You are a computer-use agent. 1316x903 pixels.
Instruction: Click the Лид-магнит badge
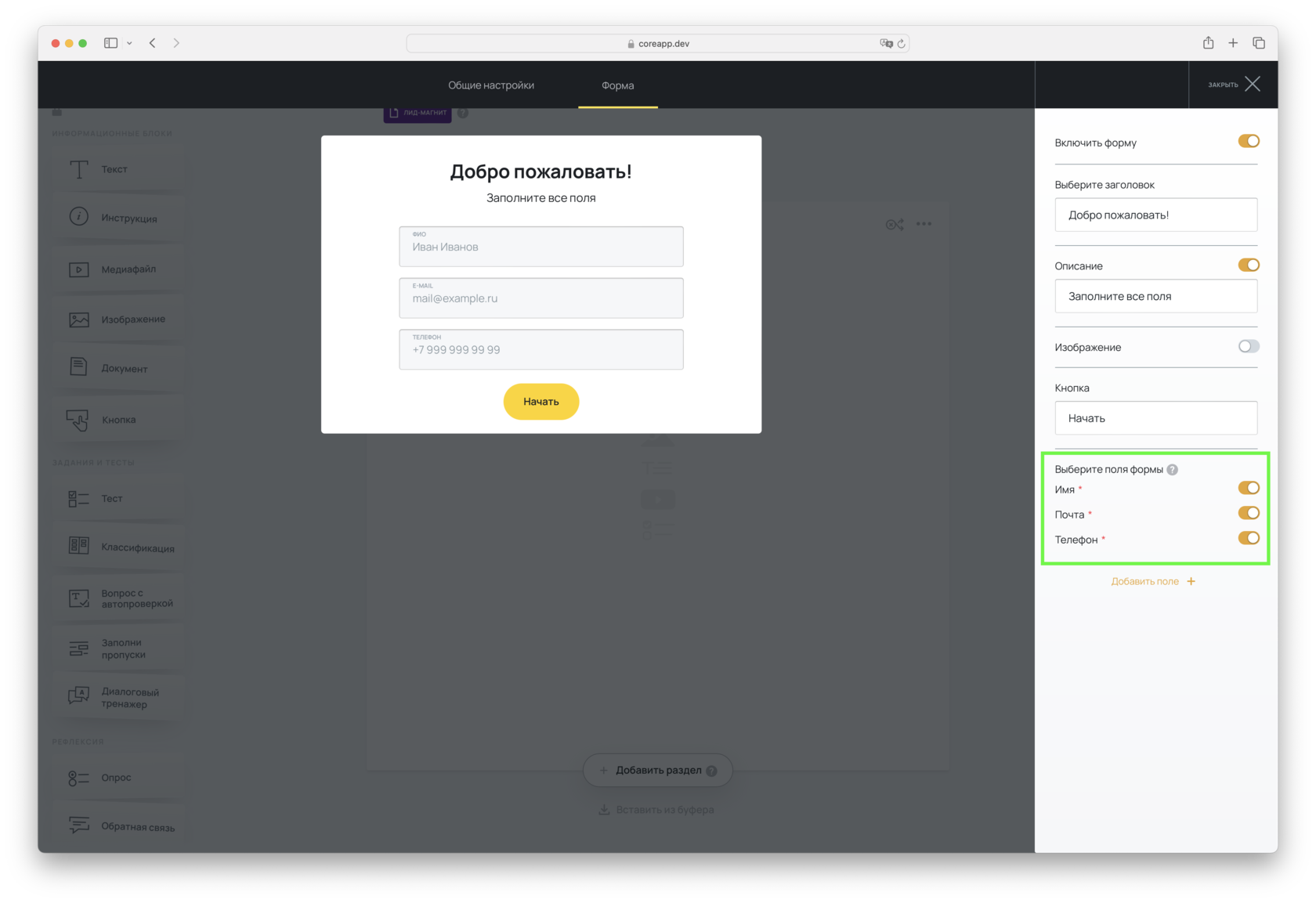pyautogui.click(x=418, y=113)
